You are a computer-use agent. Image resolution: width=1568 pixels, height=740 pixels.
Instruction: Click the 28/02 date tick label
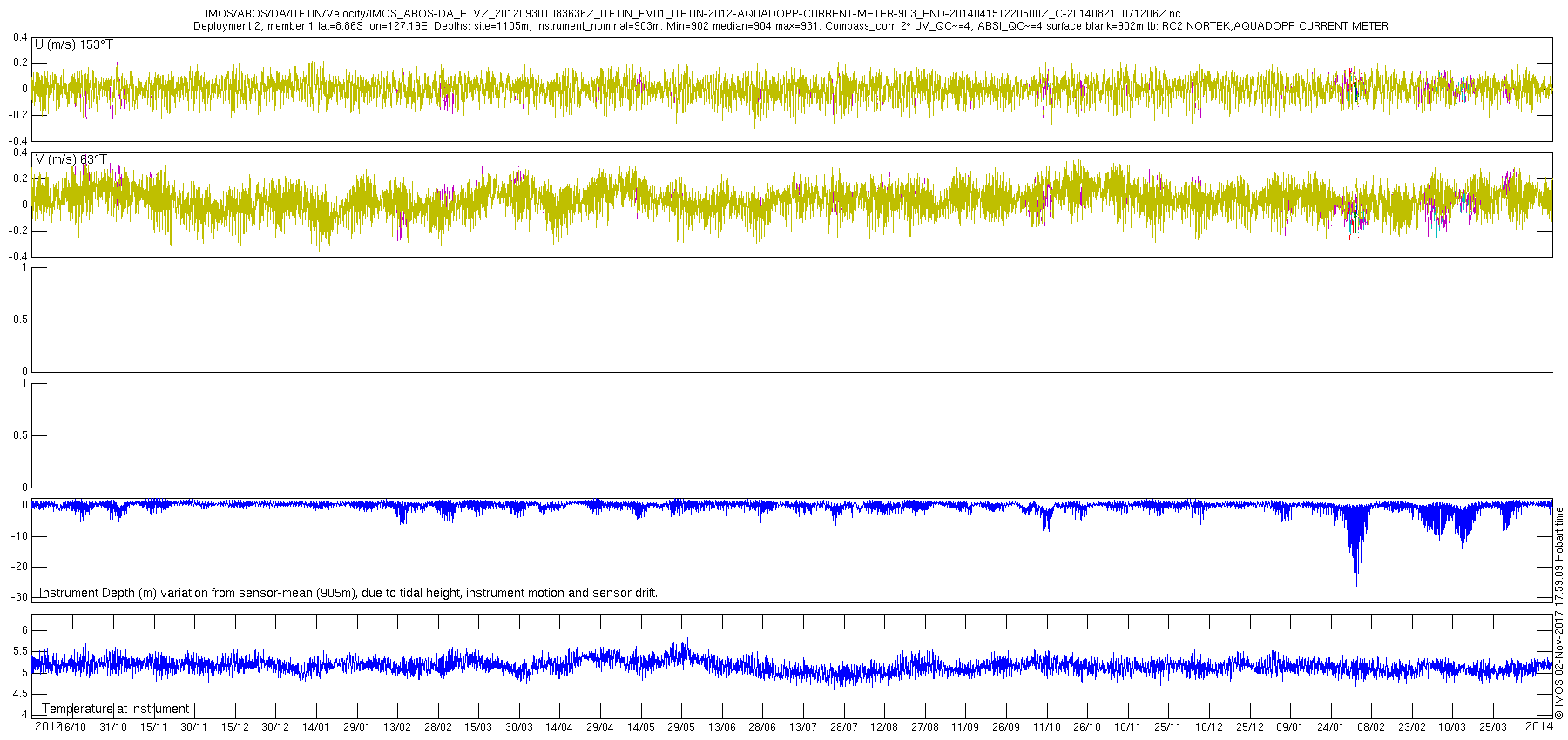click(438, 728)
